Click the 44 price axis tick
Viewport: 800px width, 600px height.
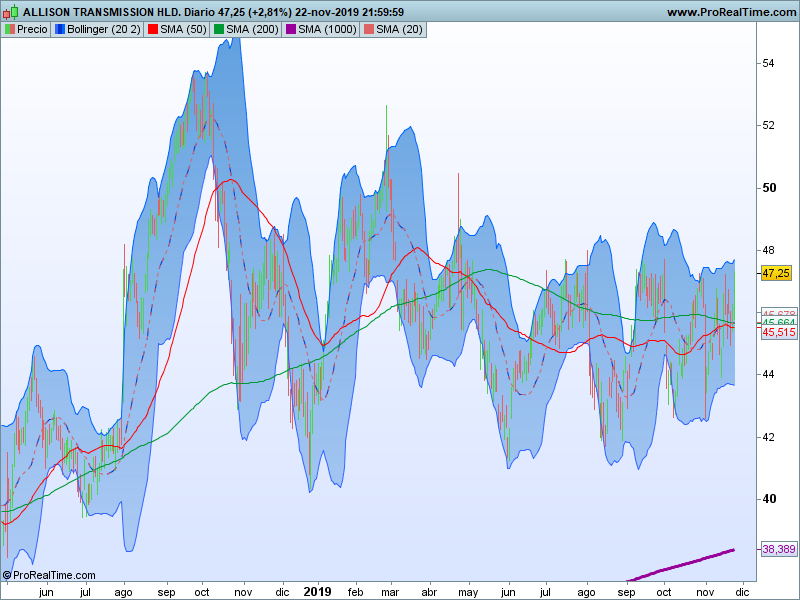[x=768, y=374]
